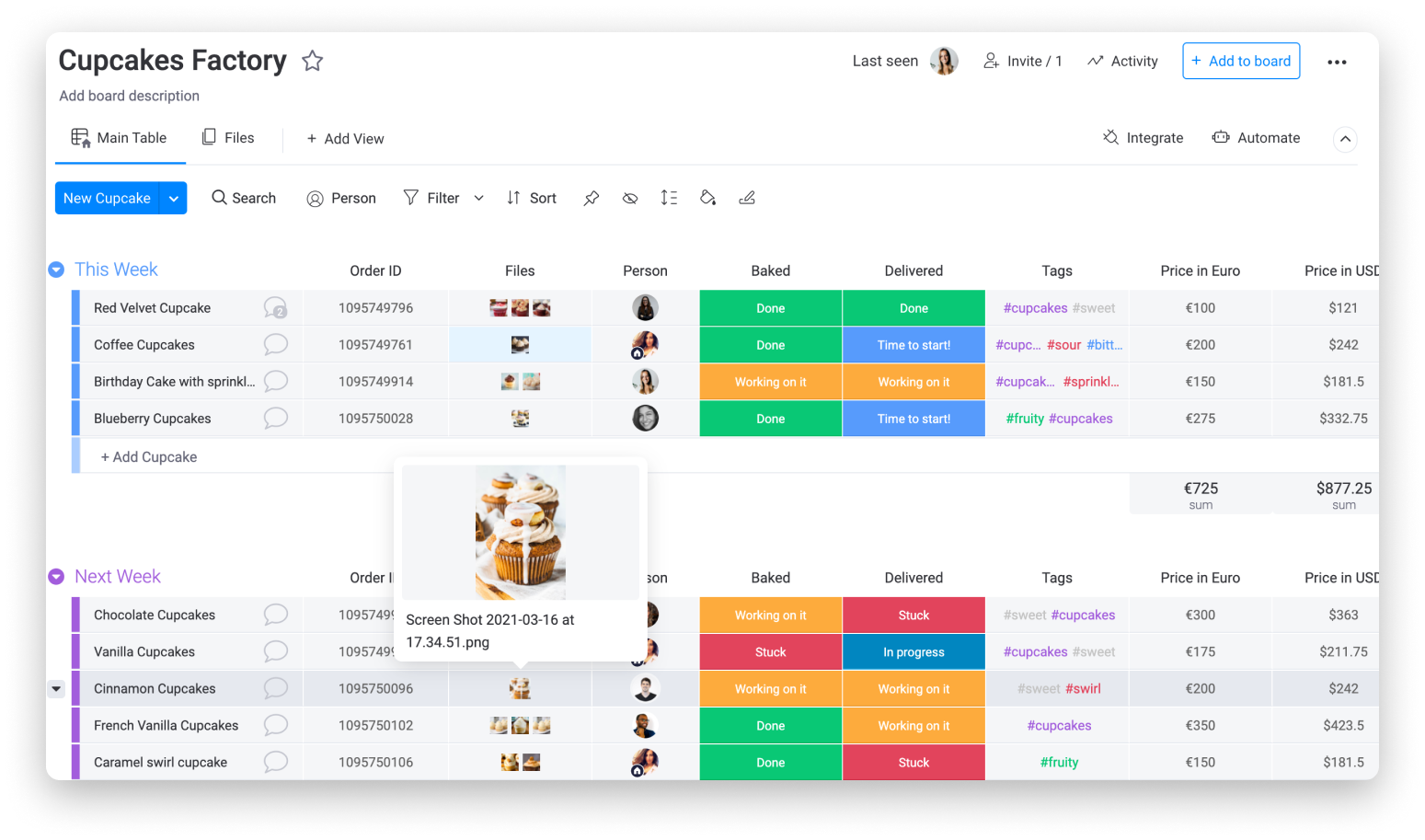
Task: Open updates bubble for Caramel swirl cupcake
Action: pos(276,762)
